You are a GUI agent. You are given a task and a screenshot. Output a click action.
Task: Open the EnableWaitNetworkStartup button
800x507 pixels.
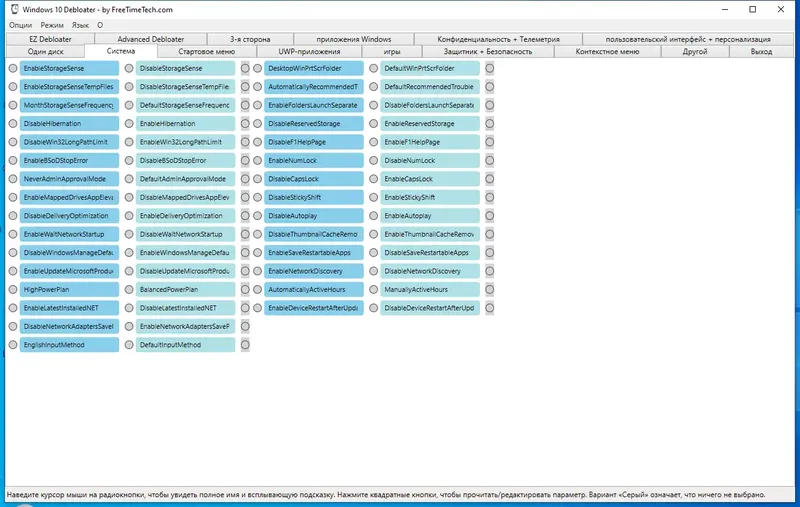point(69,234)
